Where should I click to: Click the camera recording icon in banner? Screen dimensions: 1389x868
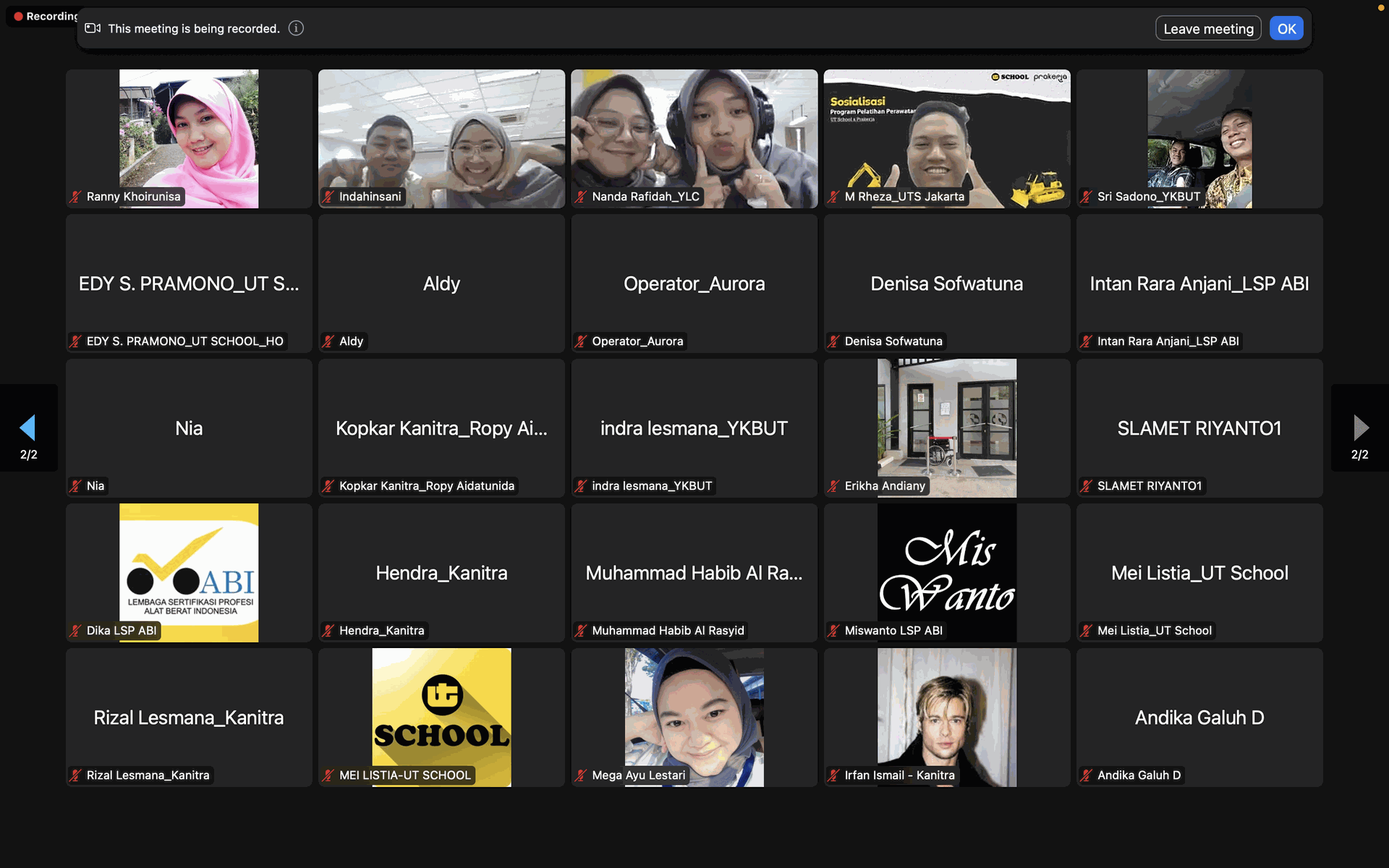pyautogui.click(x=93, y=28)
